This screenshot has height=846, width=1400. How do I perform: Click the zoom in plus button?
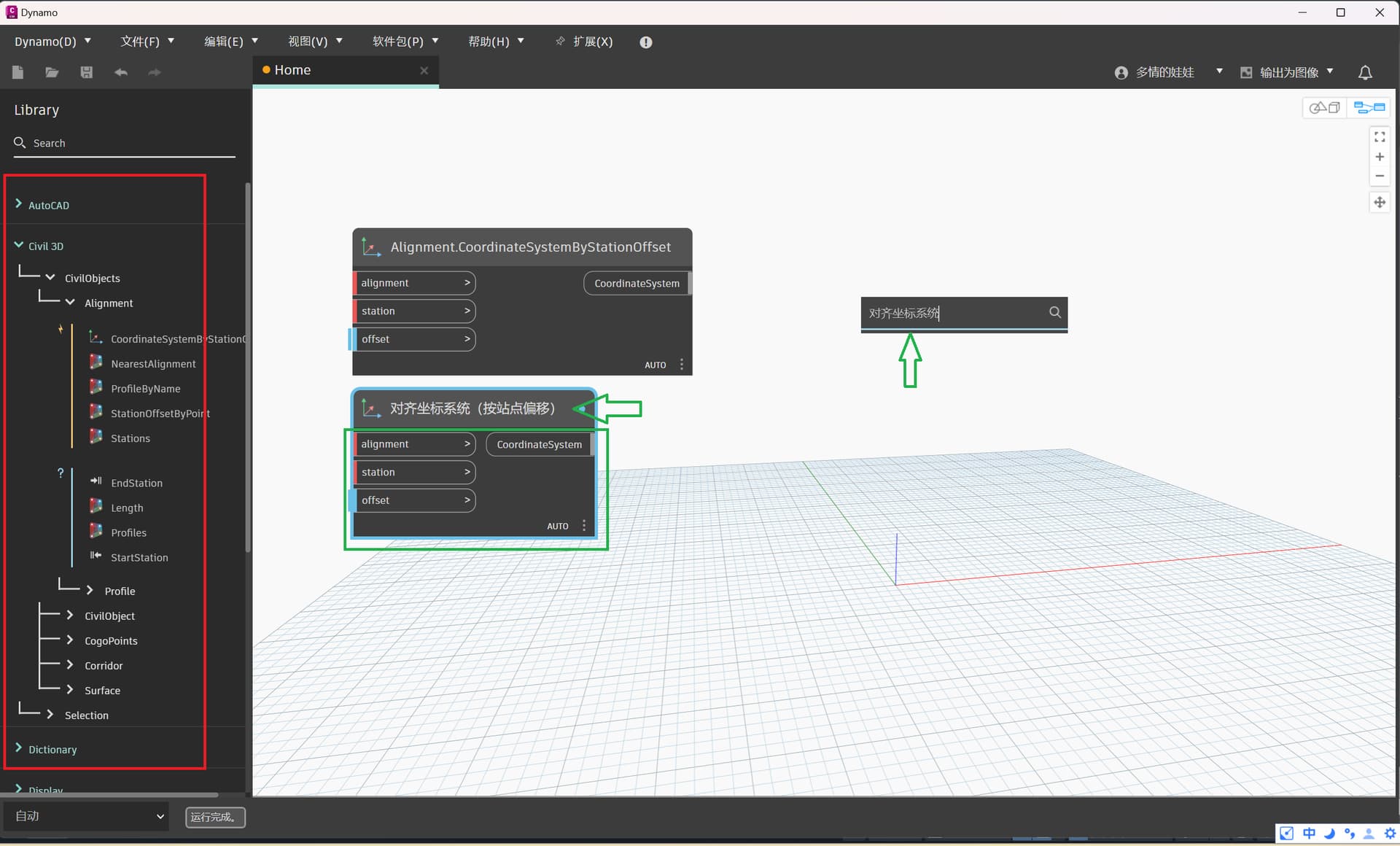click(x=1380, y=157)
